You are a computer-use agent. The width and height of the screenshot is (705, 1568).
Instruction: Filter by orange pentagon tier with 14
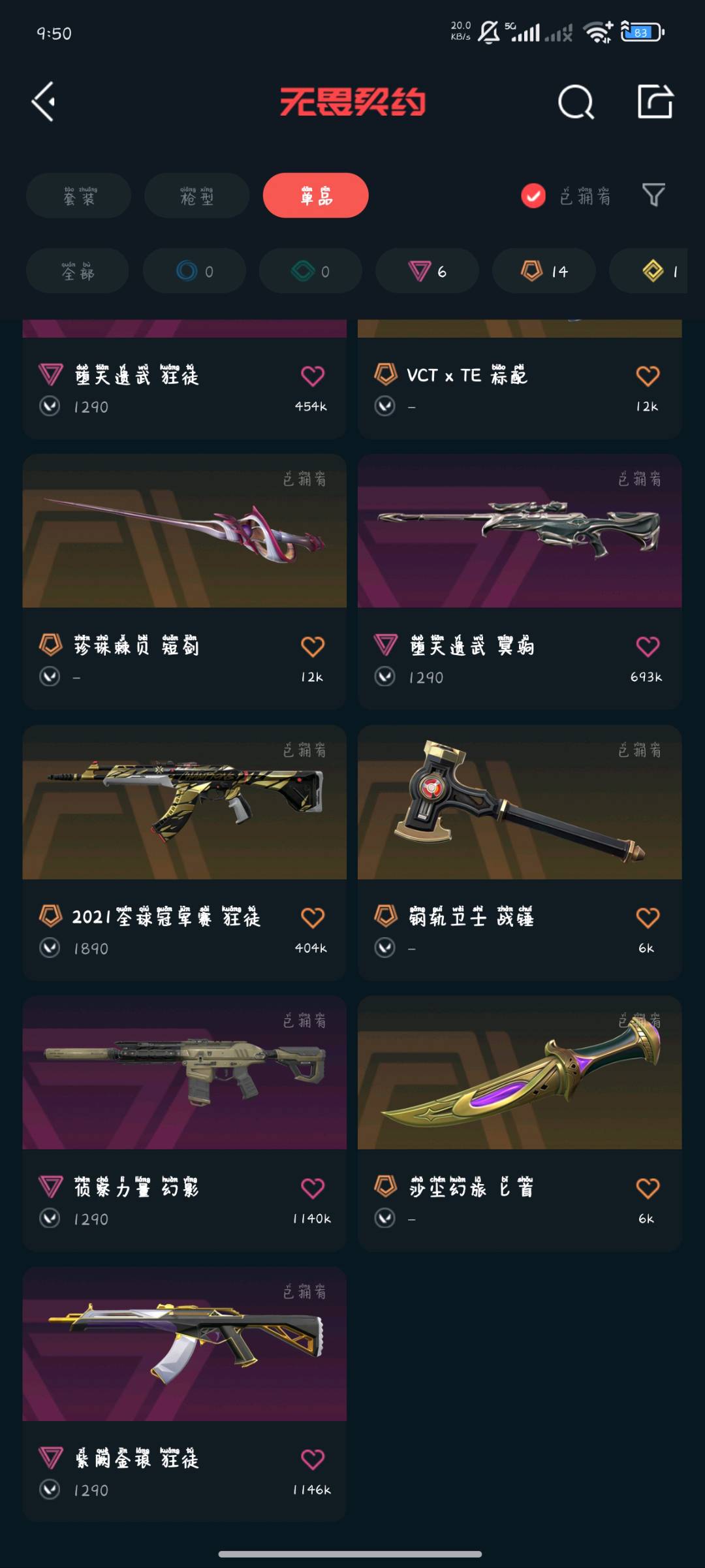[544, 270]
